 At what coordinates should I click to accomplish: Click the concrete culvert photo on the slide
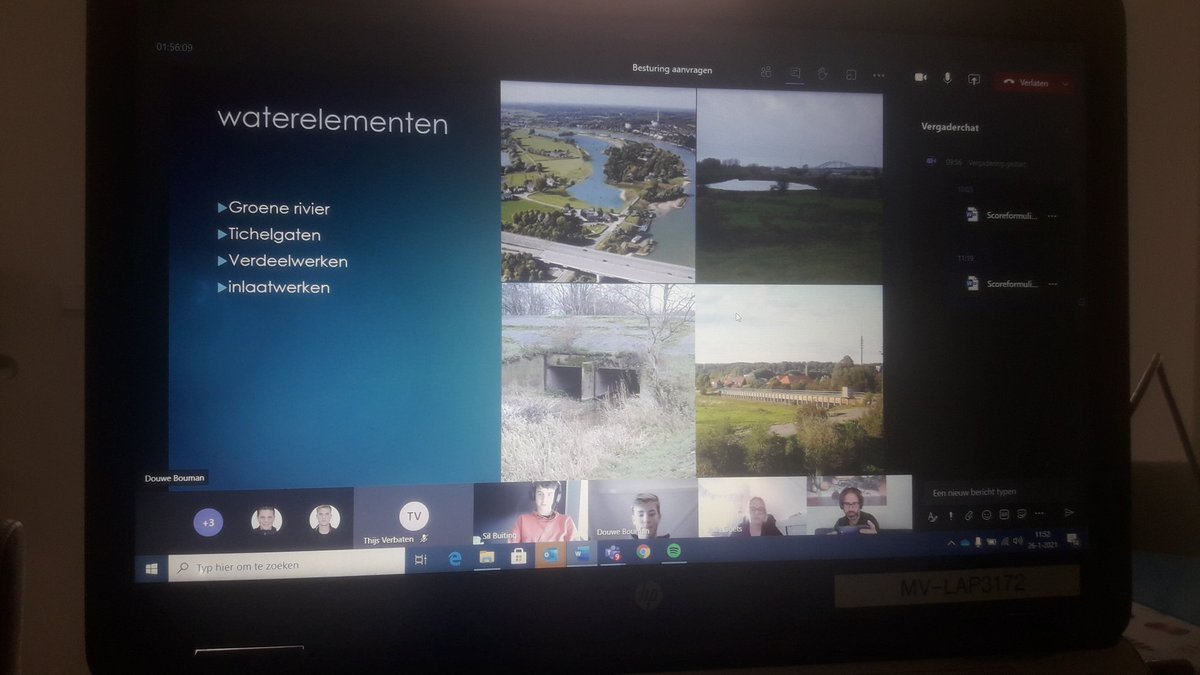598,382
